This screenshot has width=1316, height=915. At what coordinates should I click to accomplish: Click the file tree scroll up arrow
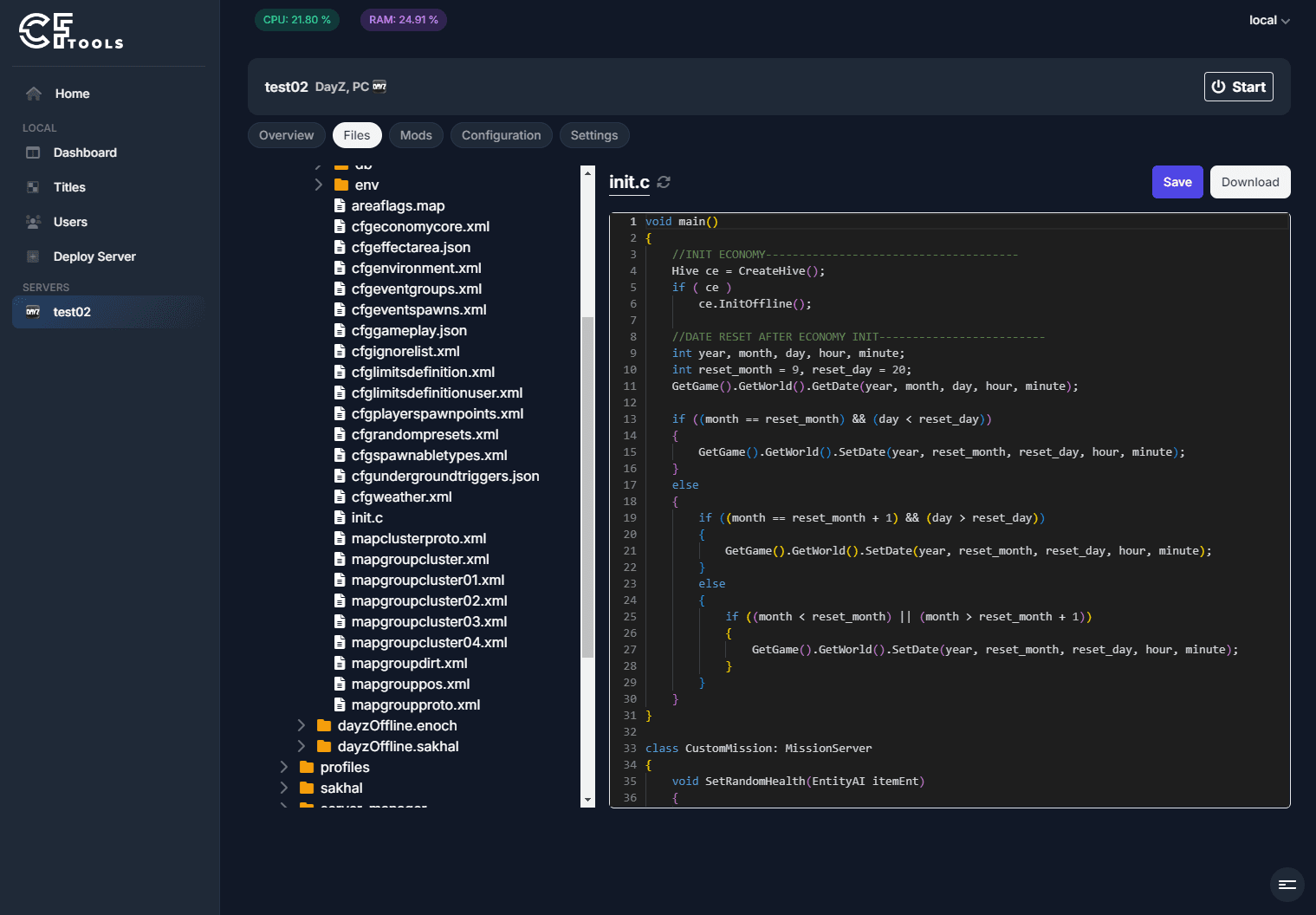tap(587, 173)
